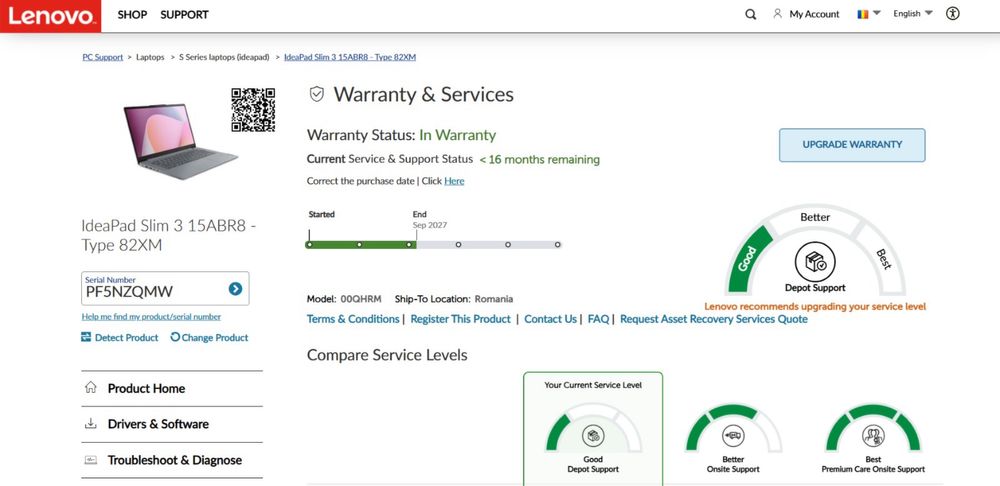1000x486 pixels.
Task: Click the Good segment of service gauge
Action: click(750, 258)
